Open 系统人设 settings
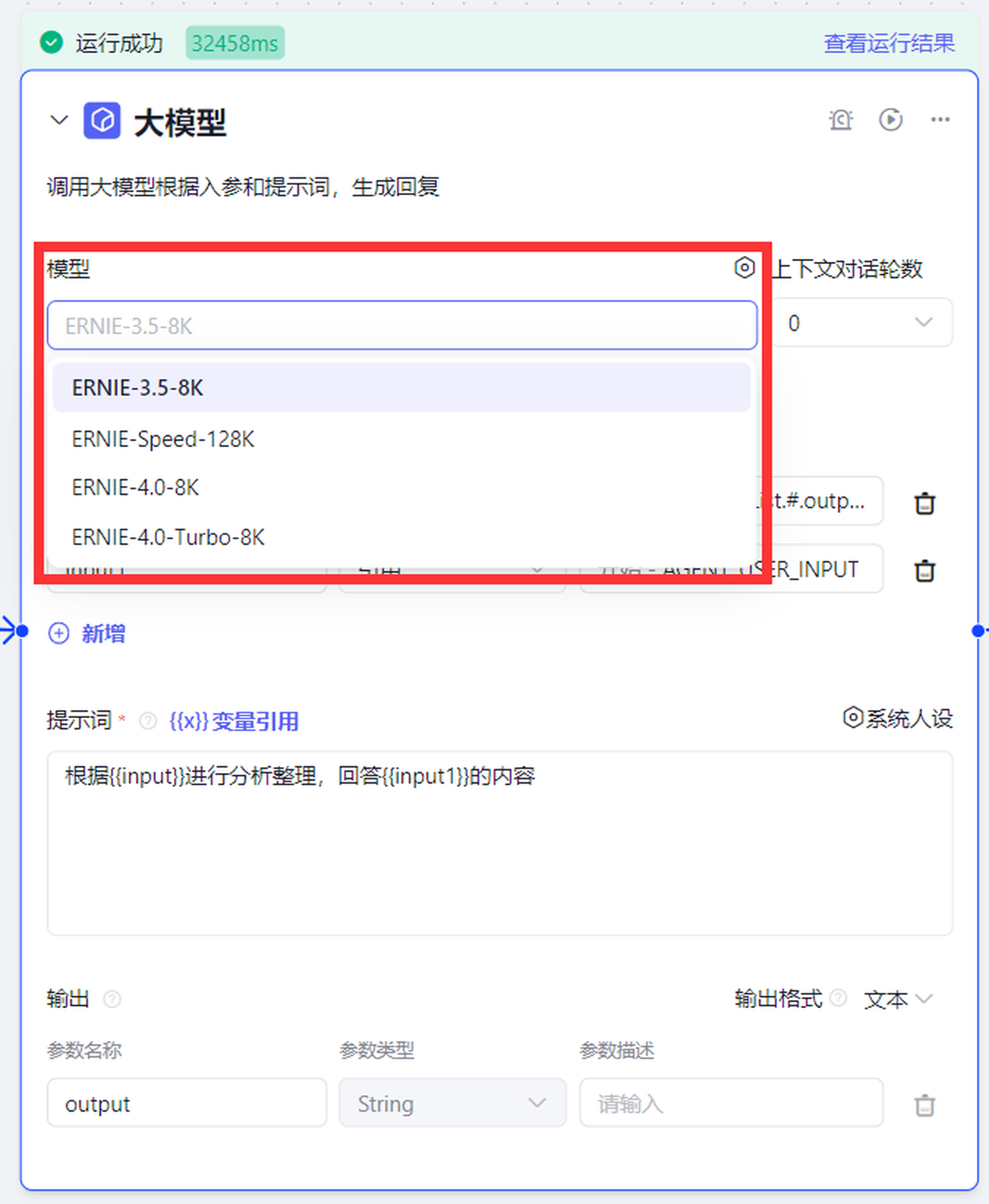The image size is (989, 1204). 898,718
